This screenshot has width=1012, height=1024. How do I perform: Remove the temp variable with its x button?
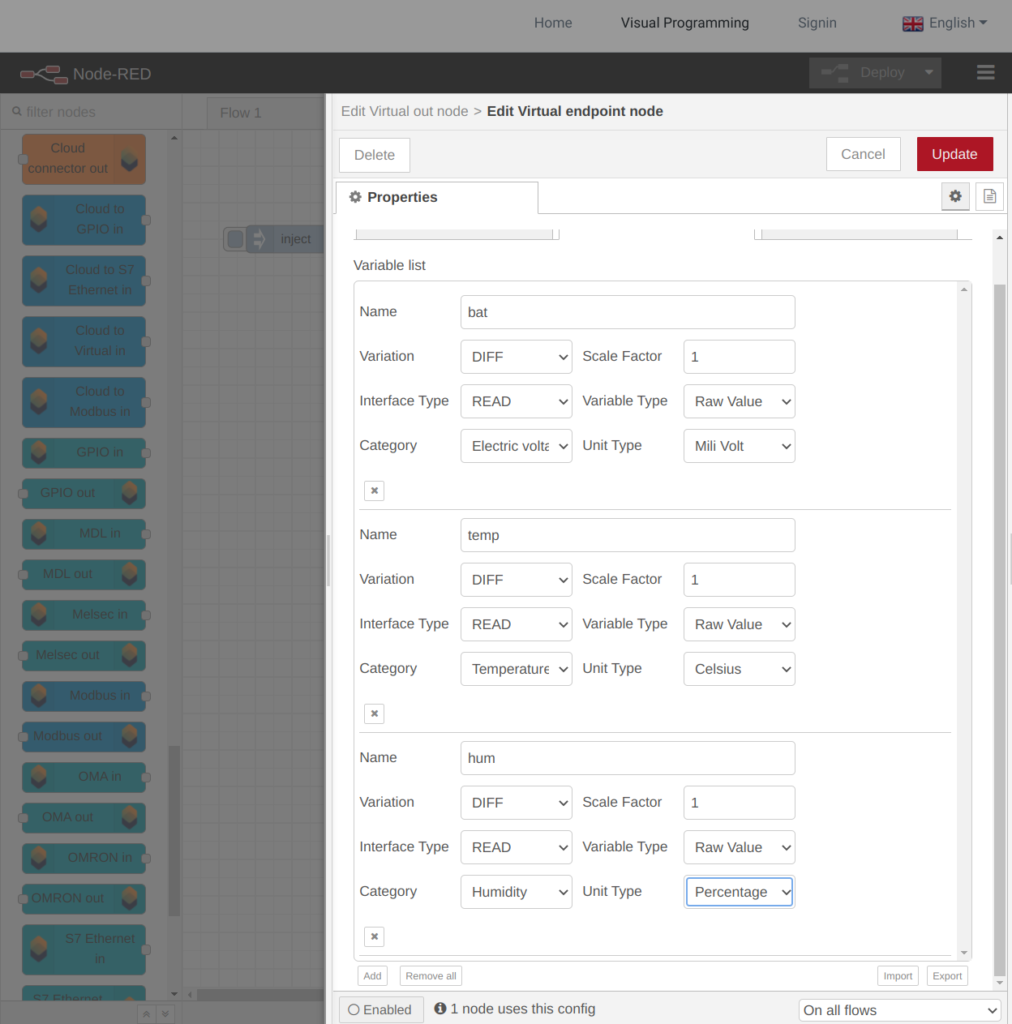click(374, 713)
